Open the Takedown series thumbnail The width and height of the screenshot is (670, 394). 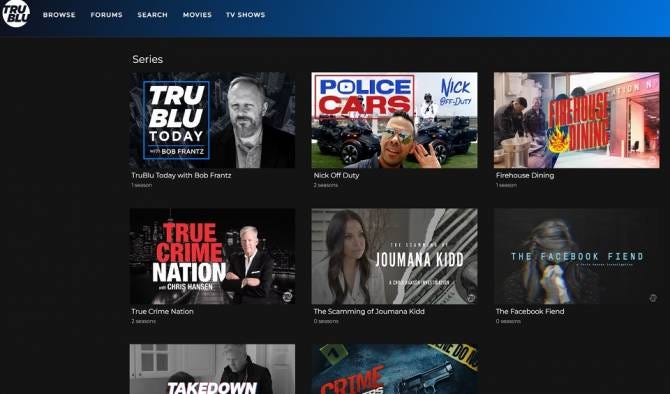point(212,369)
